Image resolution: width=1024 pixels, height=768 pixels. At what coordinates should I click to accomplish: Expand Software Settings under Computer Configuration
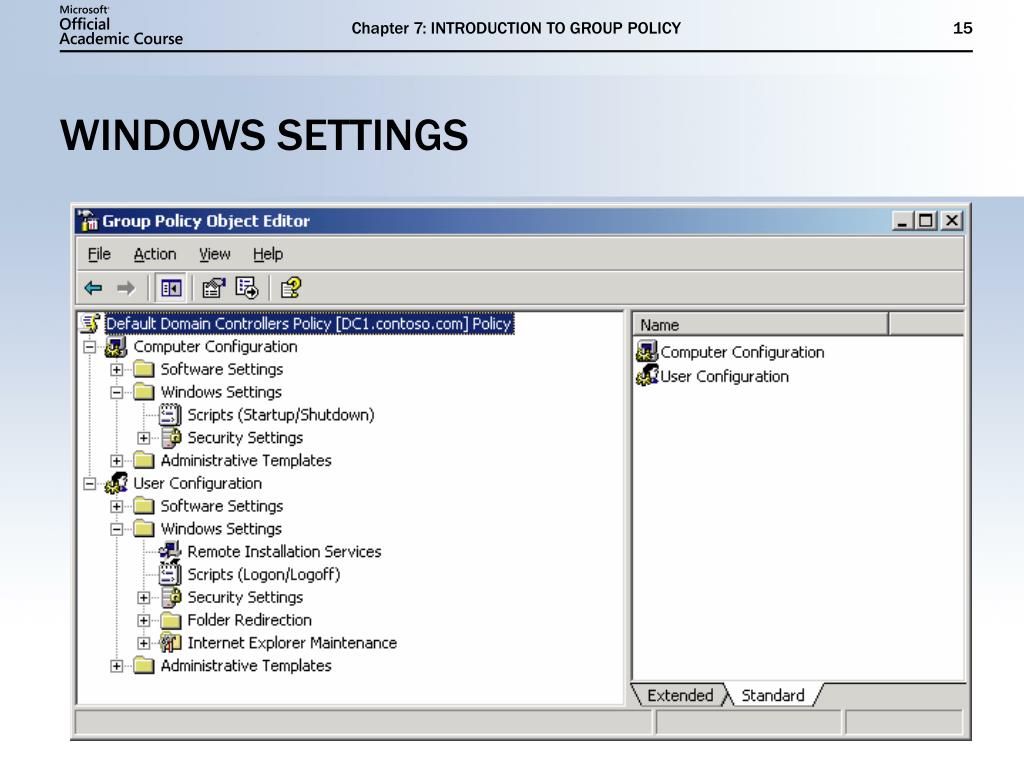[x=116, y=370]
